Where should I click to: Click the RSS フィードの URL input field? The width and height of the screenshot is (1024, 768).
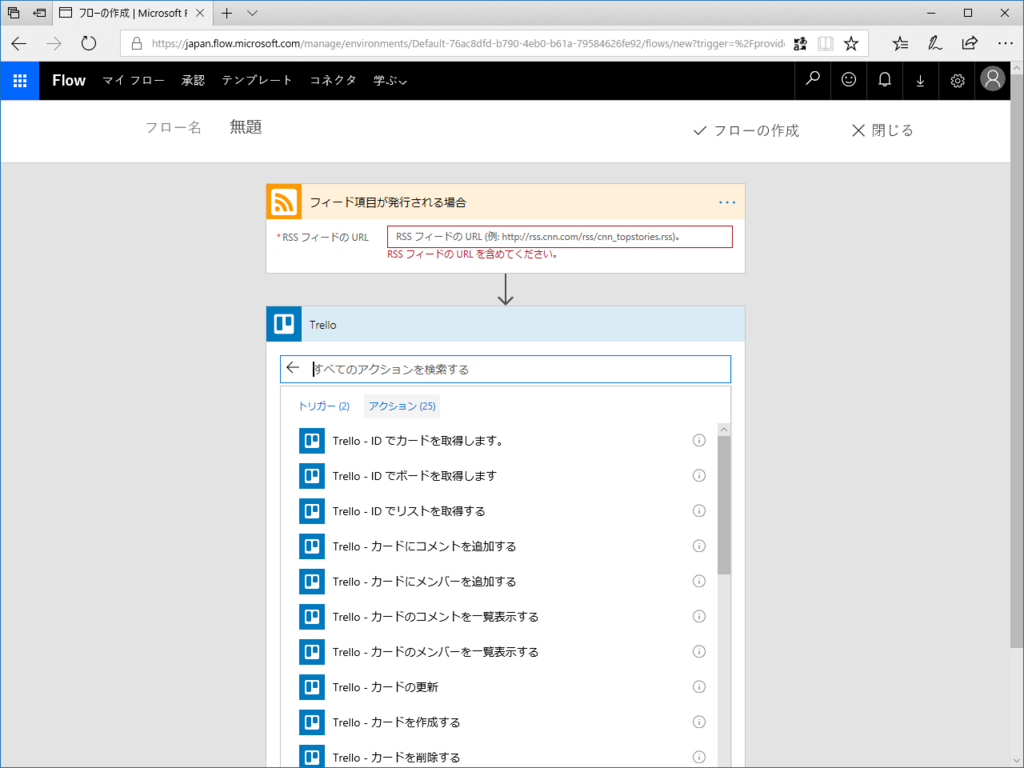coord(560,236)
